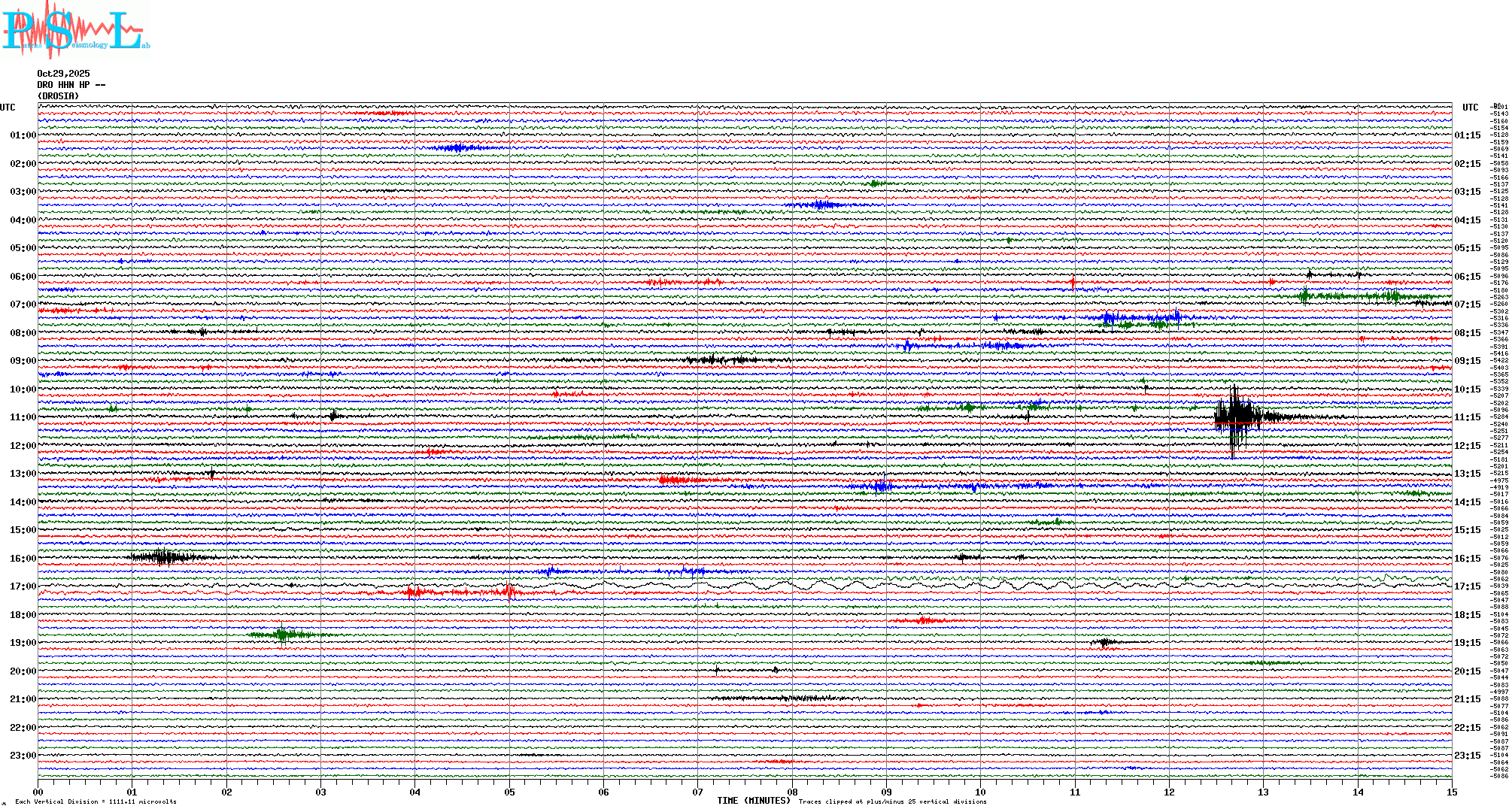Image resolution: width=1512 pixels, height=812 pixels.
Task: Click the 23:15 label on right axis
Action: [x=1467, y=756]
